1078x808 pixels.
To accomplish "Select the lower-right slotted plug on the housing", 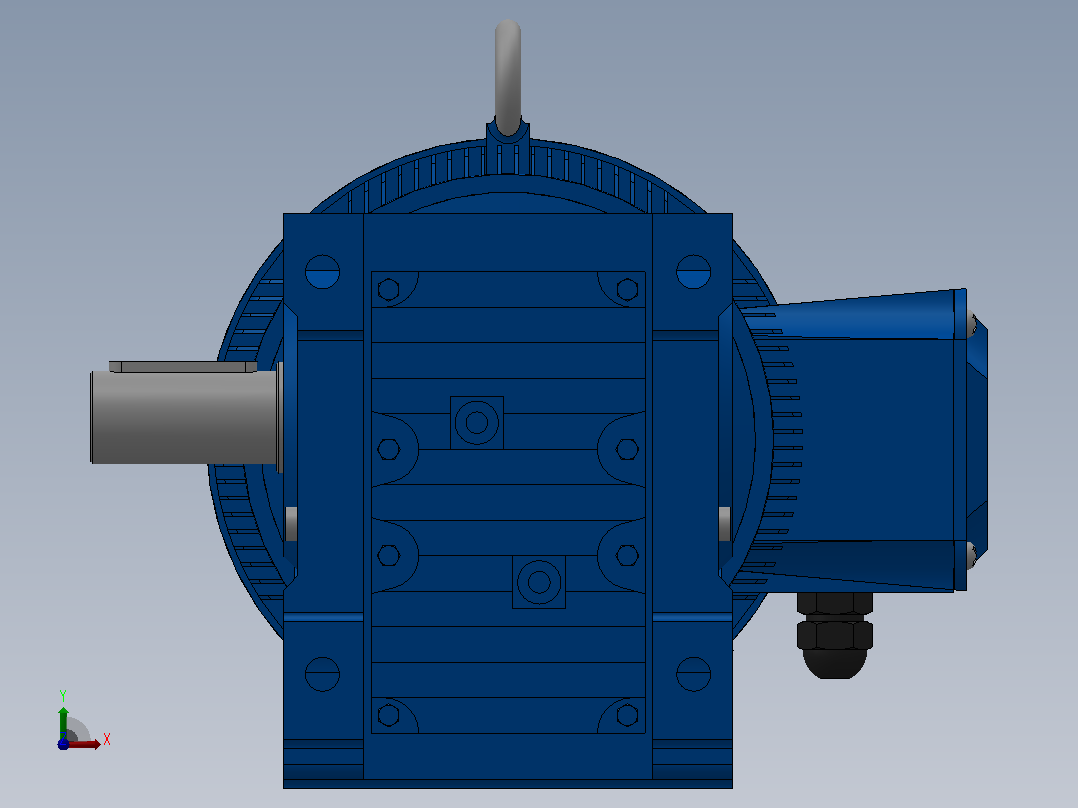I will click(x=694, y=674).
